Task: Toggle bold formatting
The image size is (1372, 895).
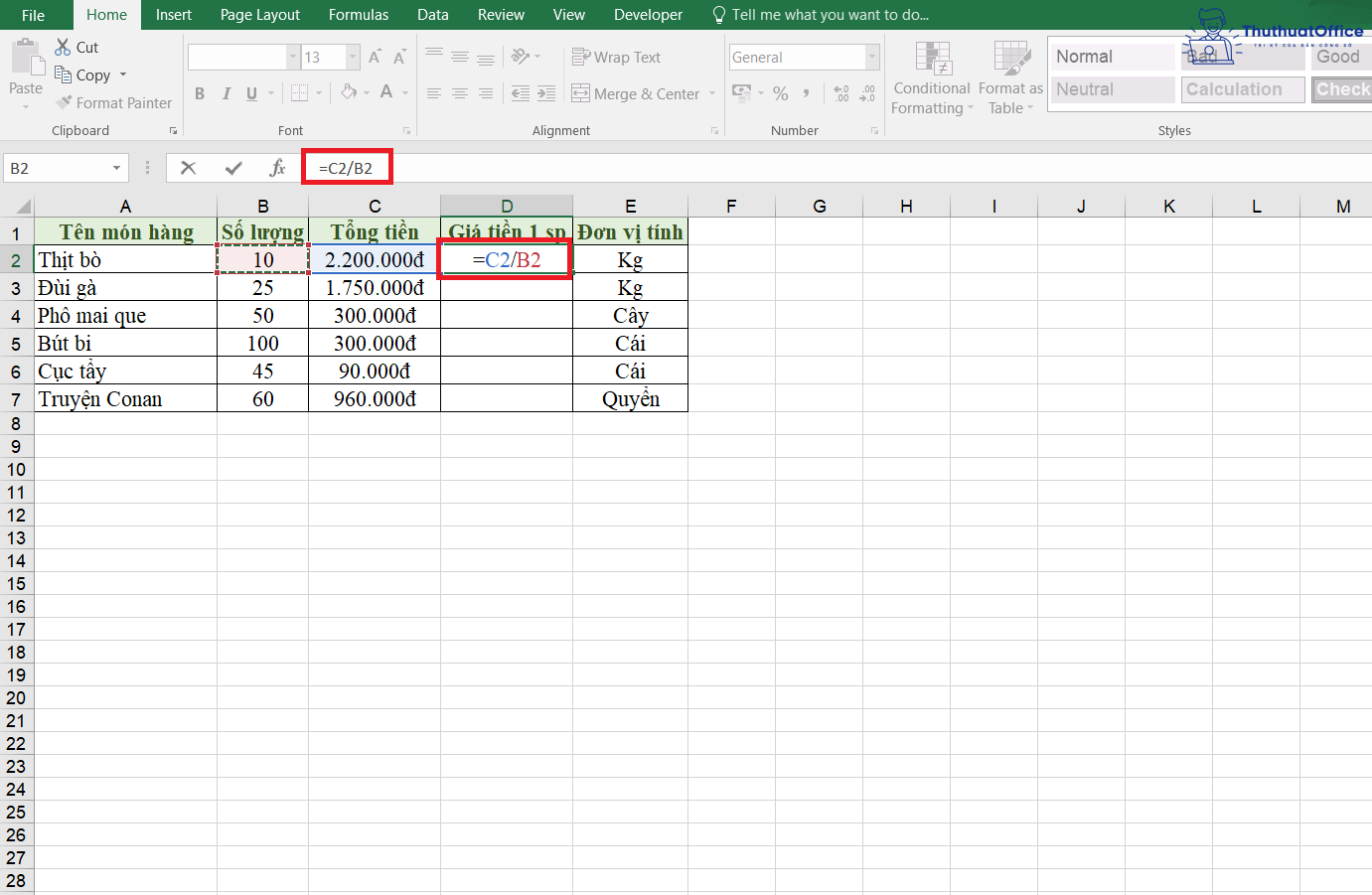Action: [199, 93]
